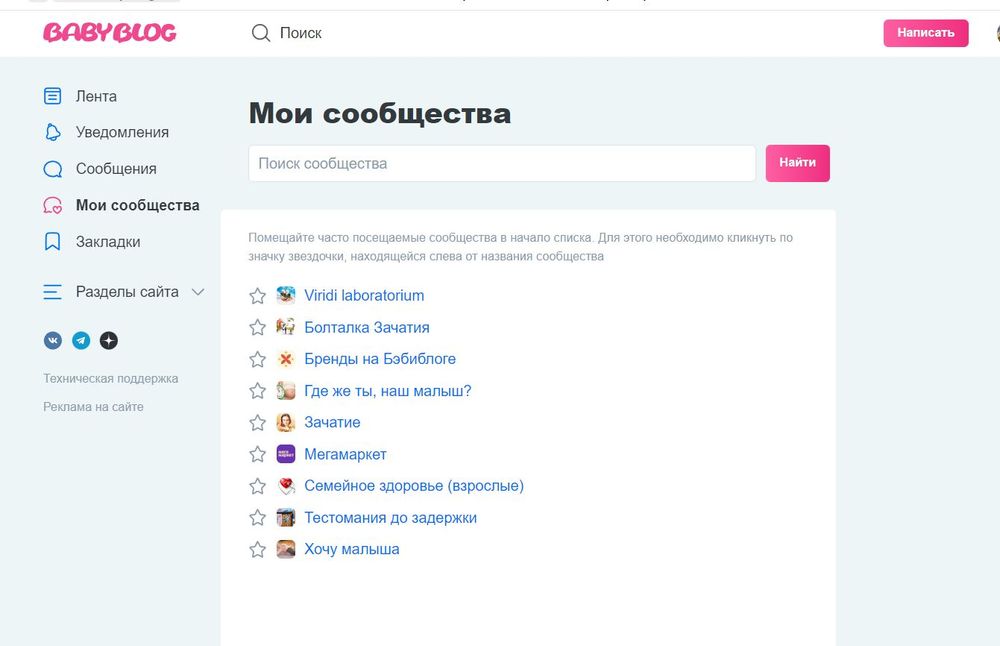Favorite the Хочу малыша community
Image resolution: width=1000 pixels, height=646 pixels.
[257, 549]
